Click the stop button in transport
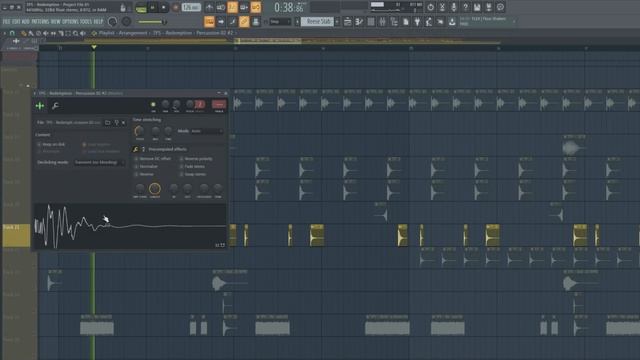Viewport: 640px width, 360px height. pyautogui.click(x=164, y=7)
